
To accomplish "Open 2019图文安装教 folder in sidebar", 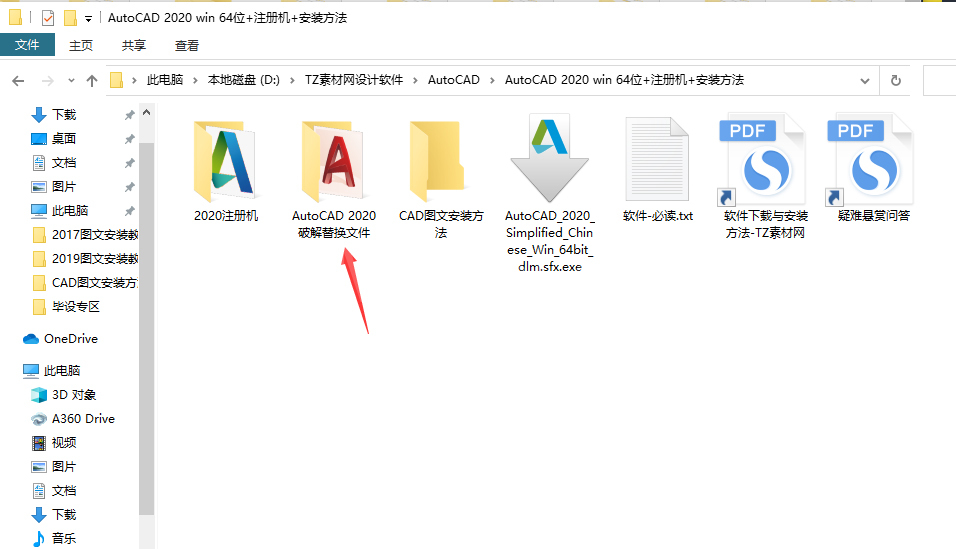I will [85, 259].
